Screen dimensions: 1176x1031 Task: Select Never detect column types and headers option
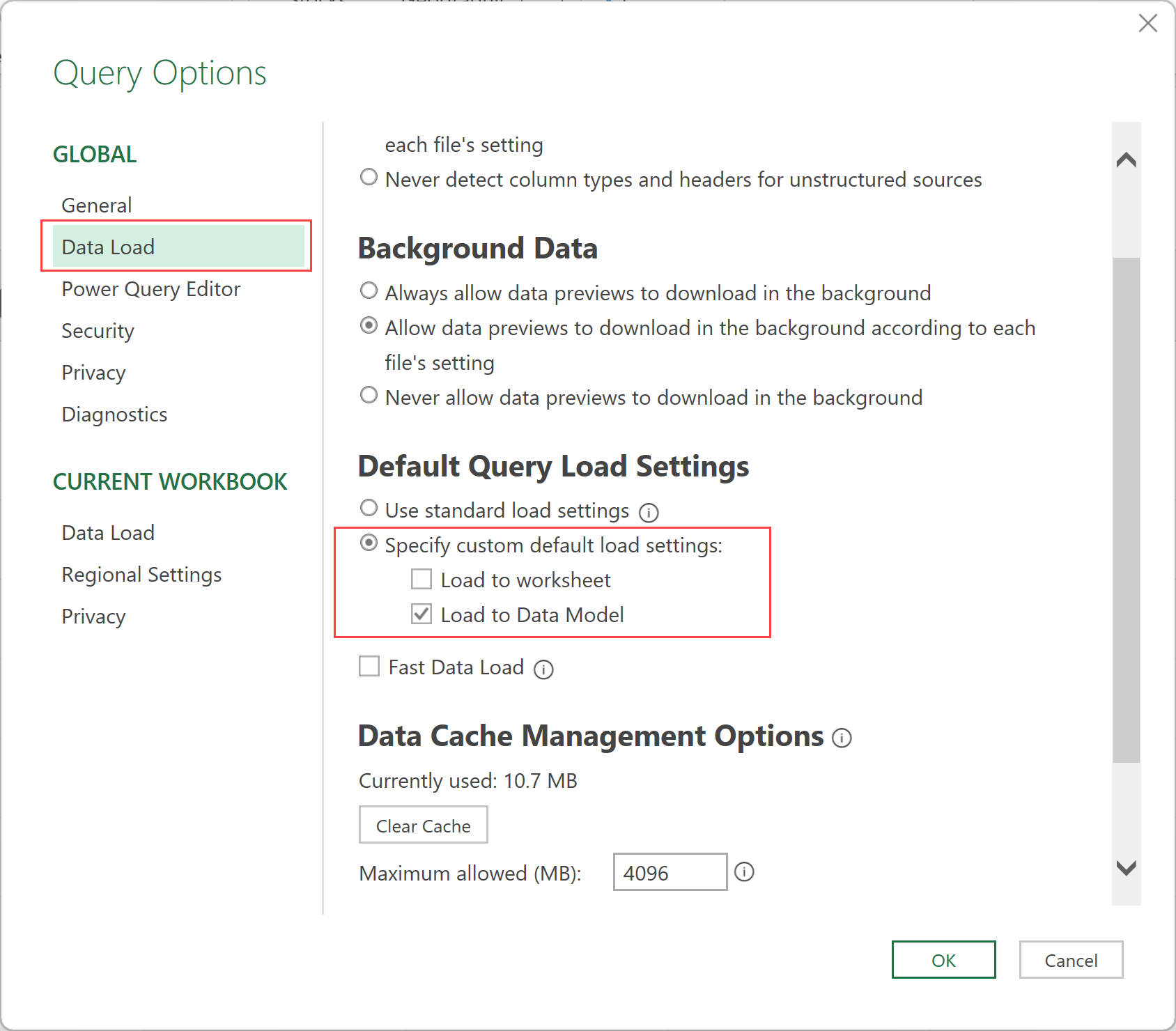click(x=369, y=178)
